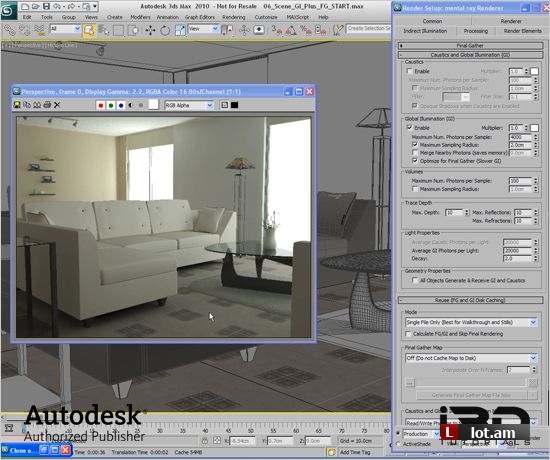This screenshot has height=460, width=550.
Task: Click Select Object tool in main toolbar
Action: coord(89,31)
